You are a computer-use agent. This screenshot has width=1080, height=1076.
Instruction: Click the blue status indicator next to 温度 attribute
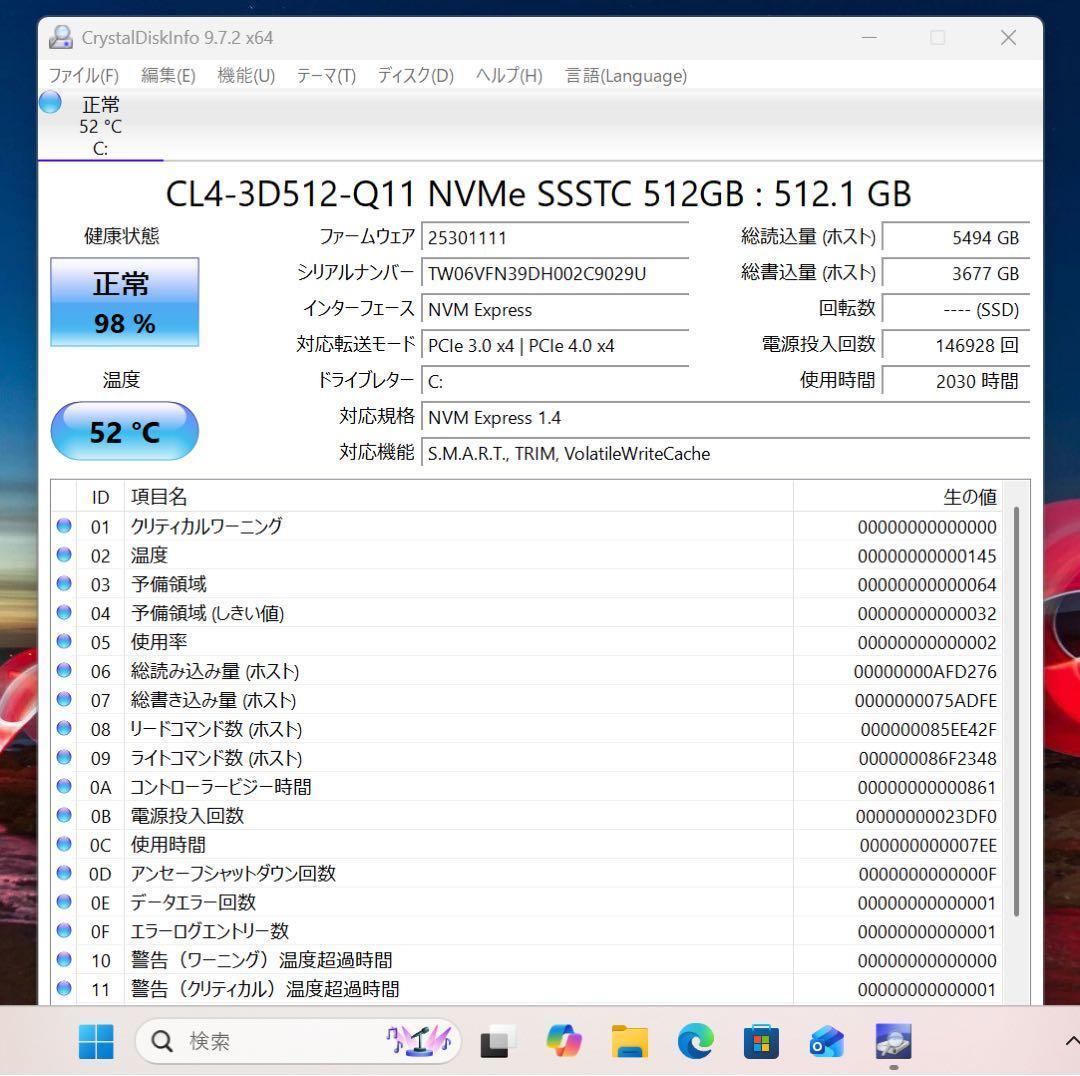(x=63, y=555)
